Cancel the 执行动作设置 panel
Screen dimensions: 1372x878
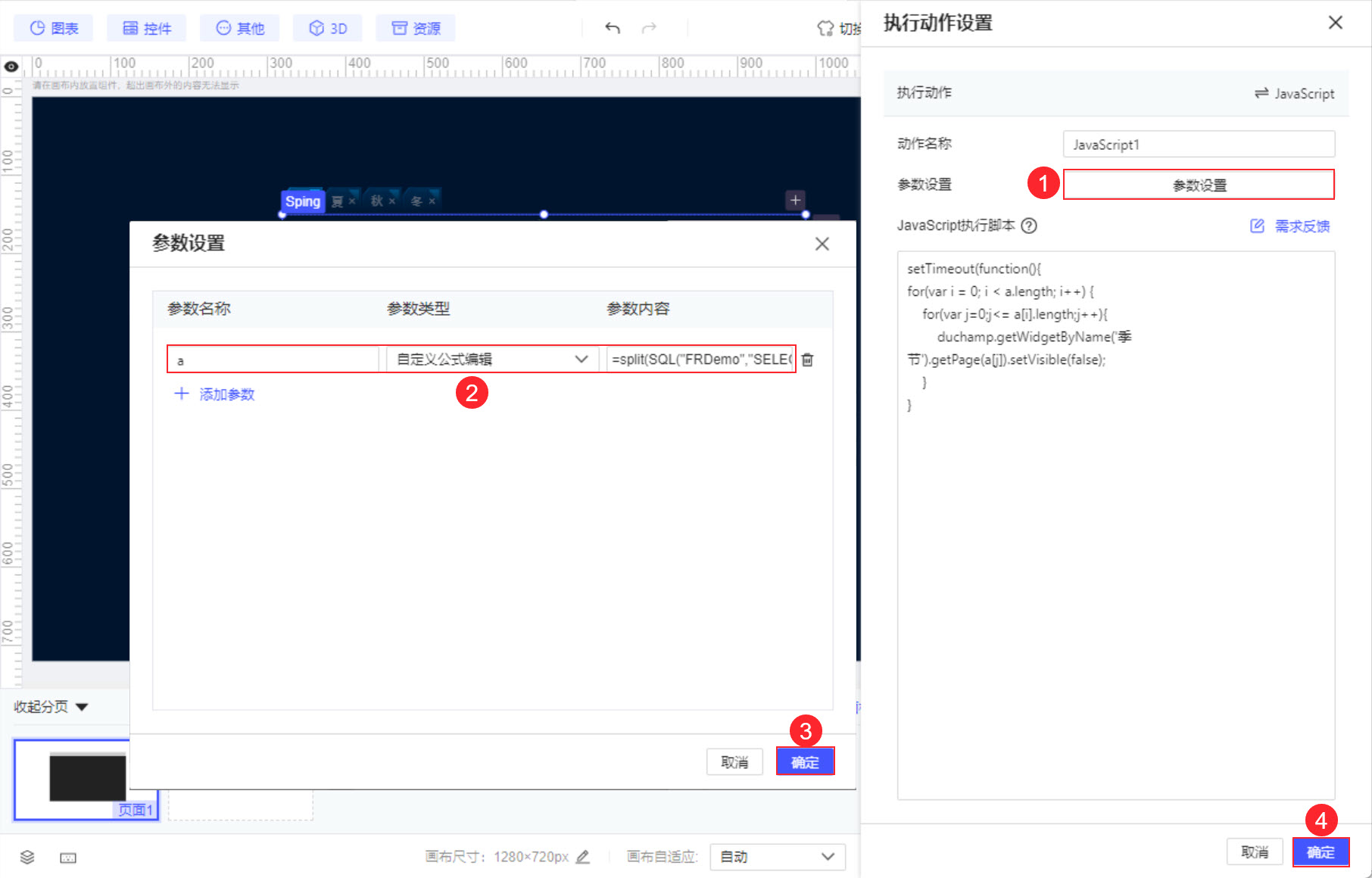tap(1255, 852)
